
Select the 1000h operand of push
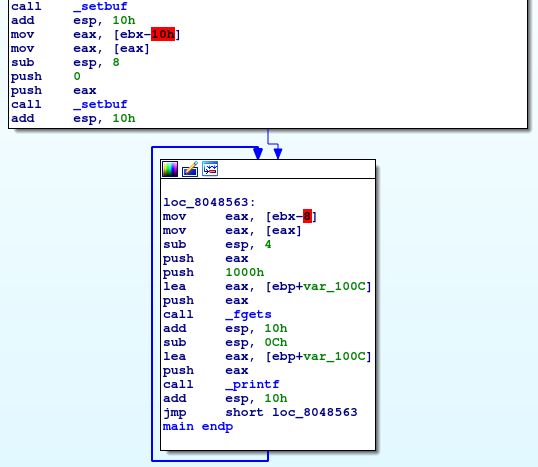coord(245,272)
